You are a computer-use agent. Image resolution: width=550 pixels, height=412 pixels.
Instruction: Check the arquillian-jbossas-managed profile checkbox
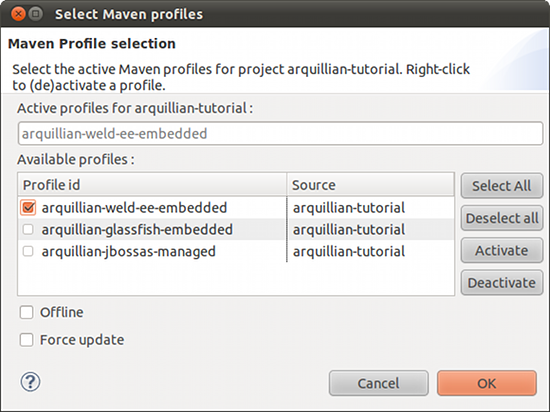click(28, 251)
